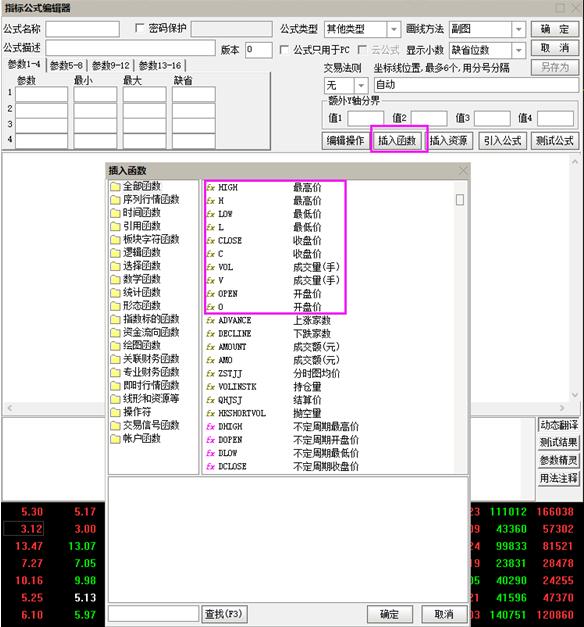Image resolution: width=584 pixels, height=627 pixels.
Task: Click the 查找(F3) button
Action: [x=224, y=614]
